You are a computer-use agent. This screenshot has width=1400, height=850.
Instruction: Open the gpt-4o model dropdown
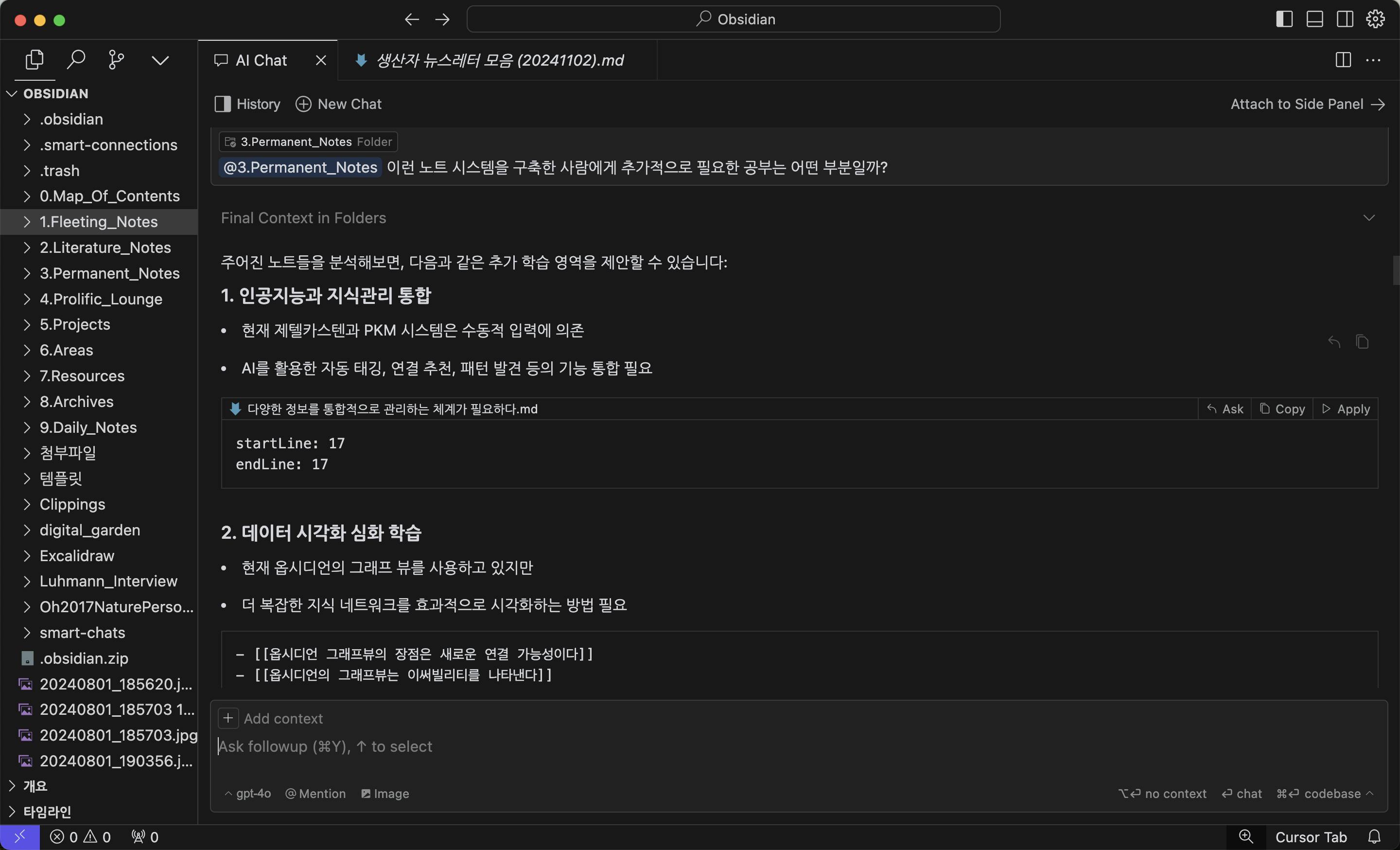pos(248,794)
